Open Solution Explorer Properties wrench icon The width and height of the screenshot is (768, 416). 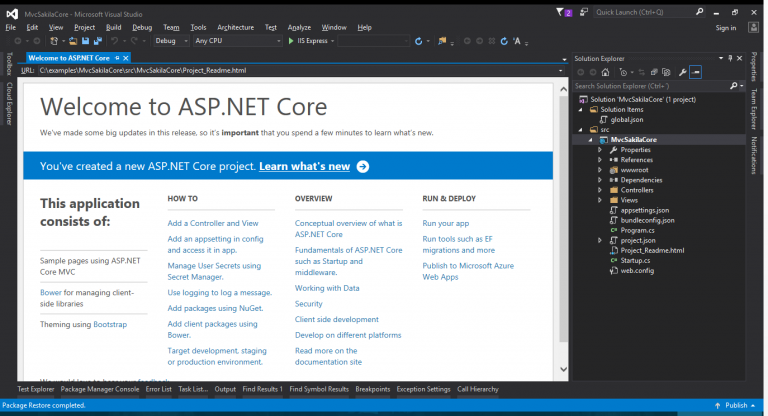682,72
